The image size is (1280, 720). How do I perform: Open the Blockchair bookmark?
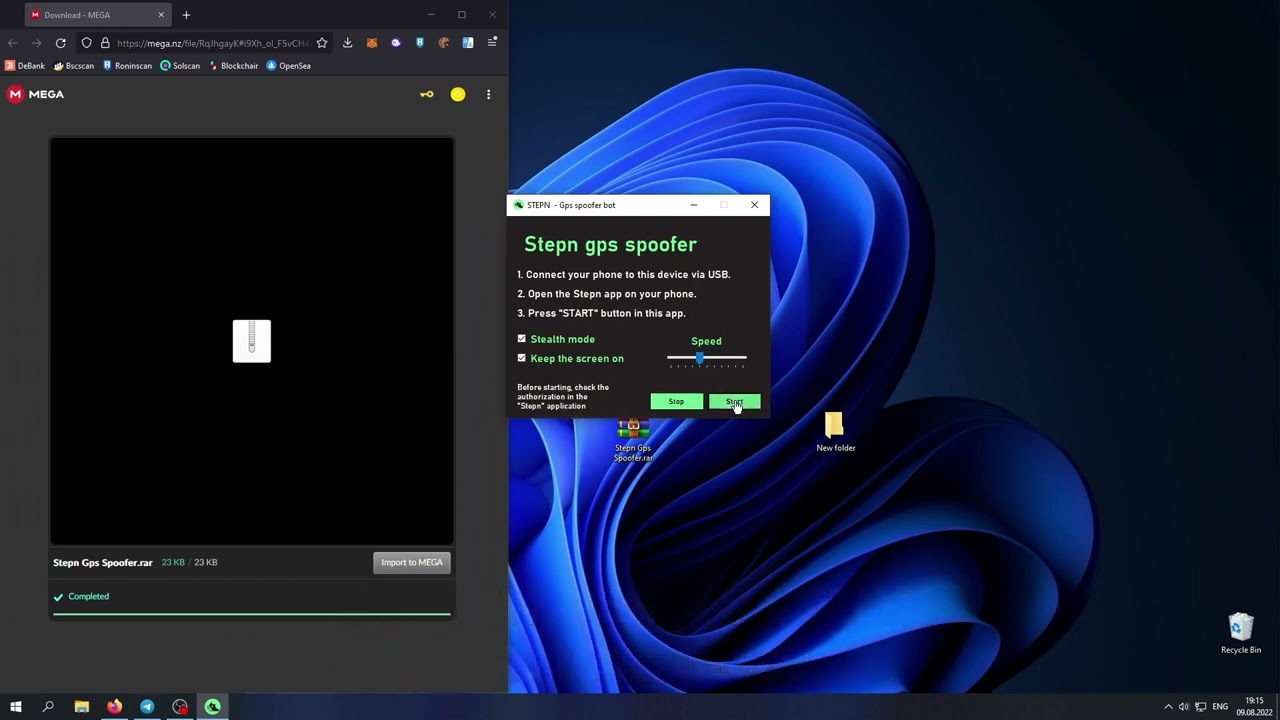(234, 66)
